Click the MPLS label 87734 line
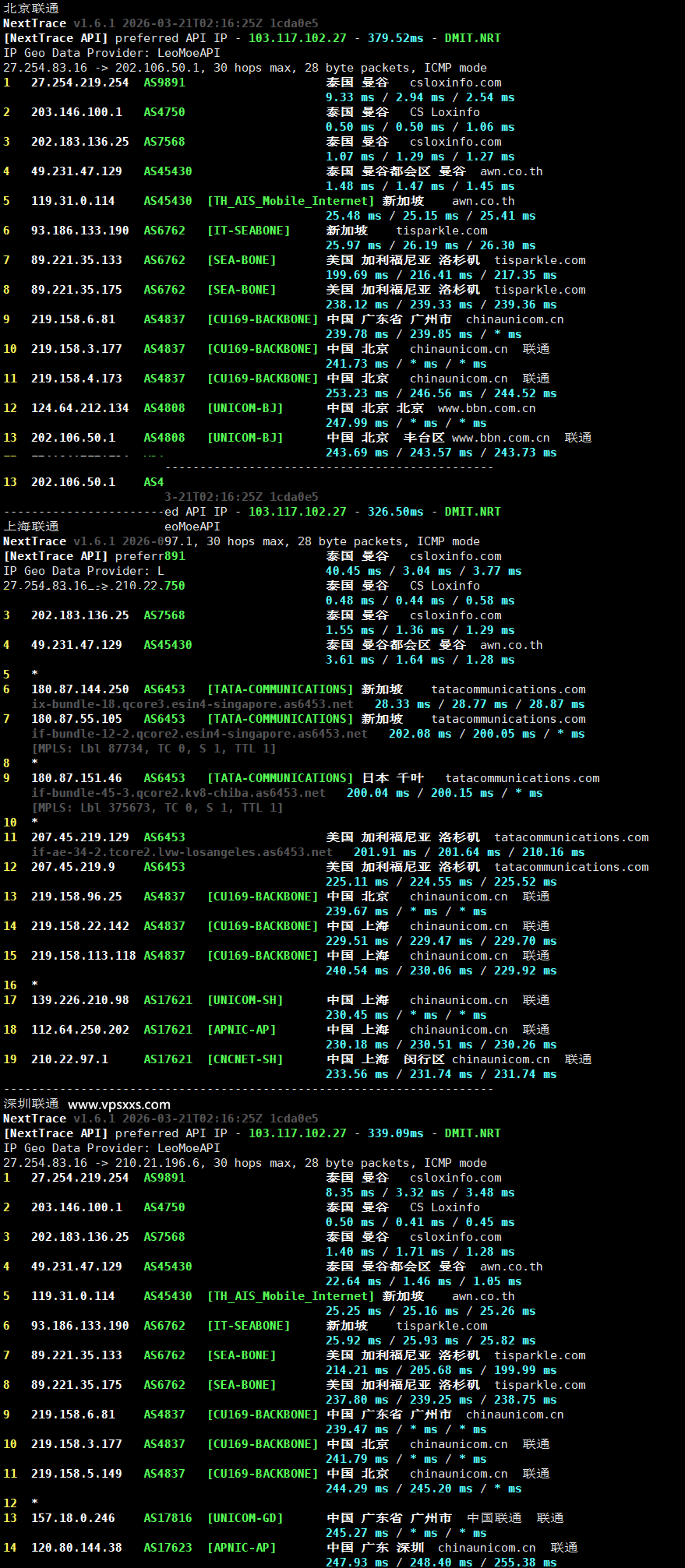The height and width of the screenshot is (1568, 685). (154, 749)
